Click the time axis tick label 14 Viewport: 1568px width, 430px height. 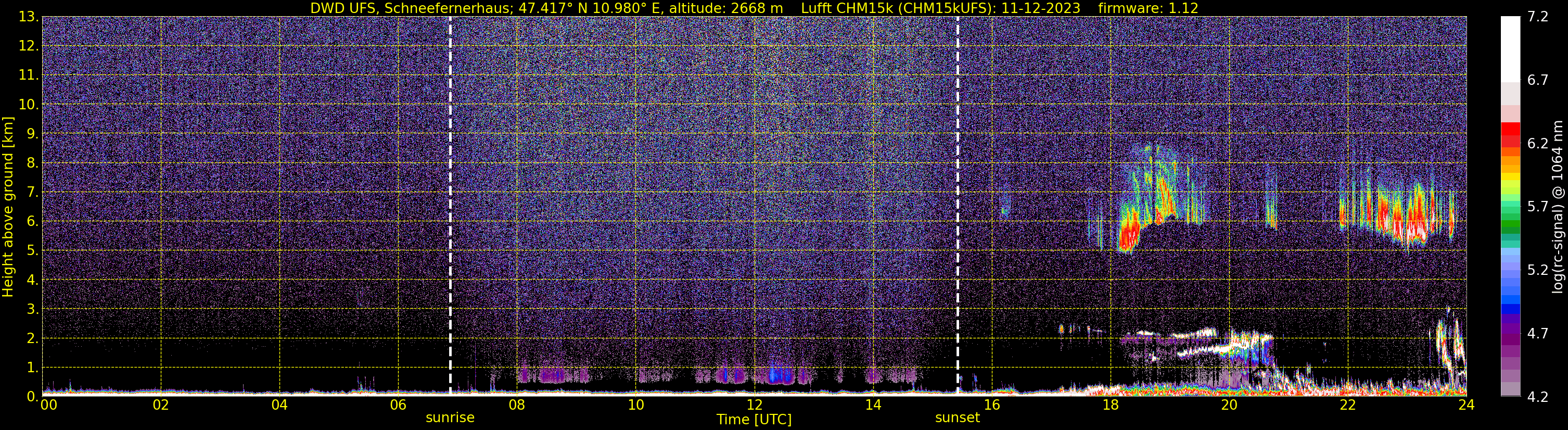pos(873,405)
